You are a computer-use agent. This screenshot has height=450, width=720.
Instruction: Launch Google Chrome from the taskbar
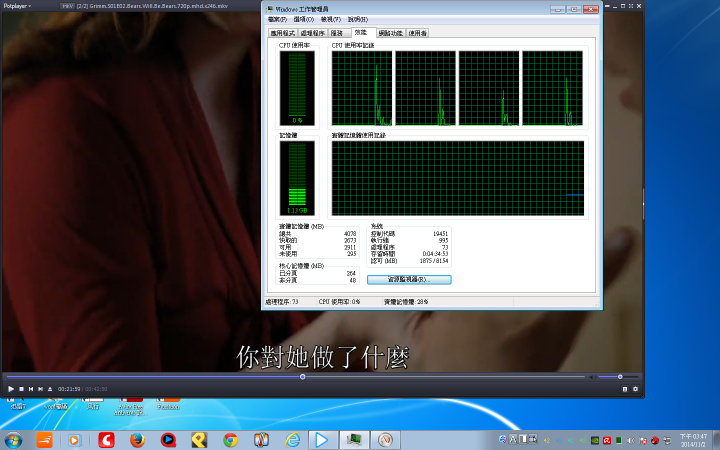click(230, 440)
